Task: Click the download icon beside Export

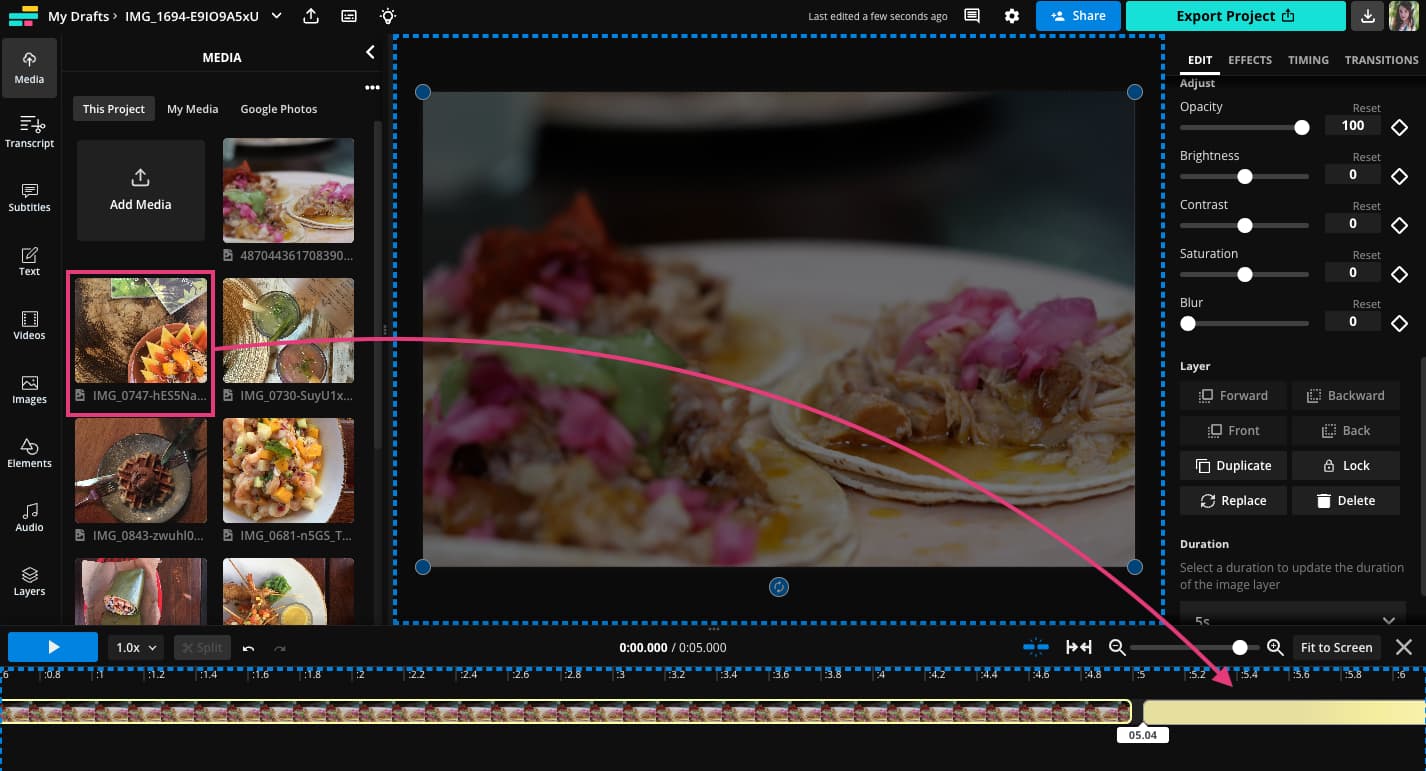Action: 1368,16
